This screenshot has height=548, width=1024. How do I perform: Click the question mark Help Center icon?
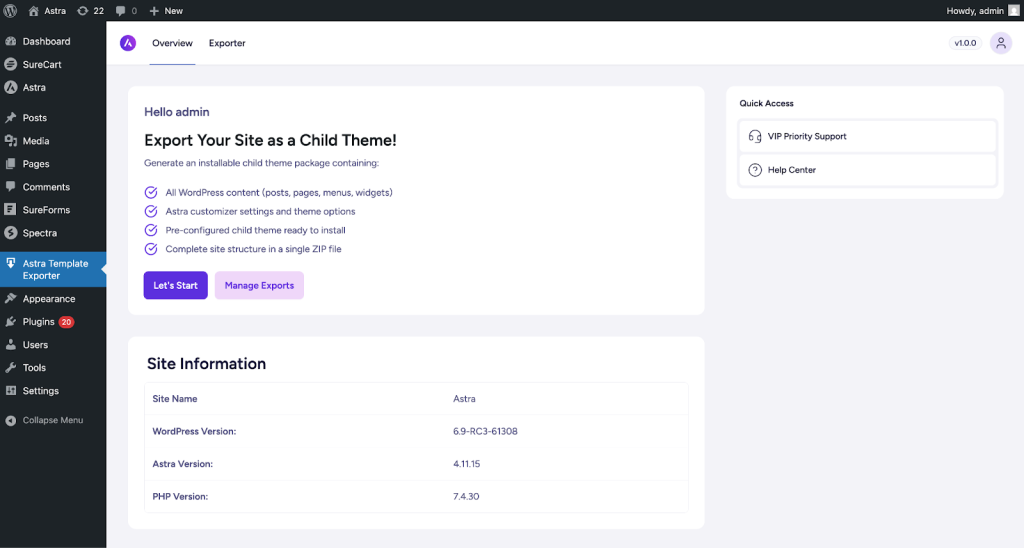pyautogui.click(x=755, y=170)
